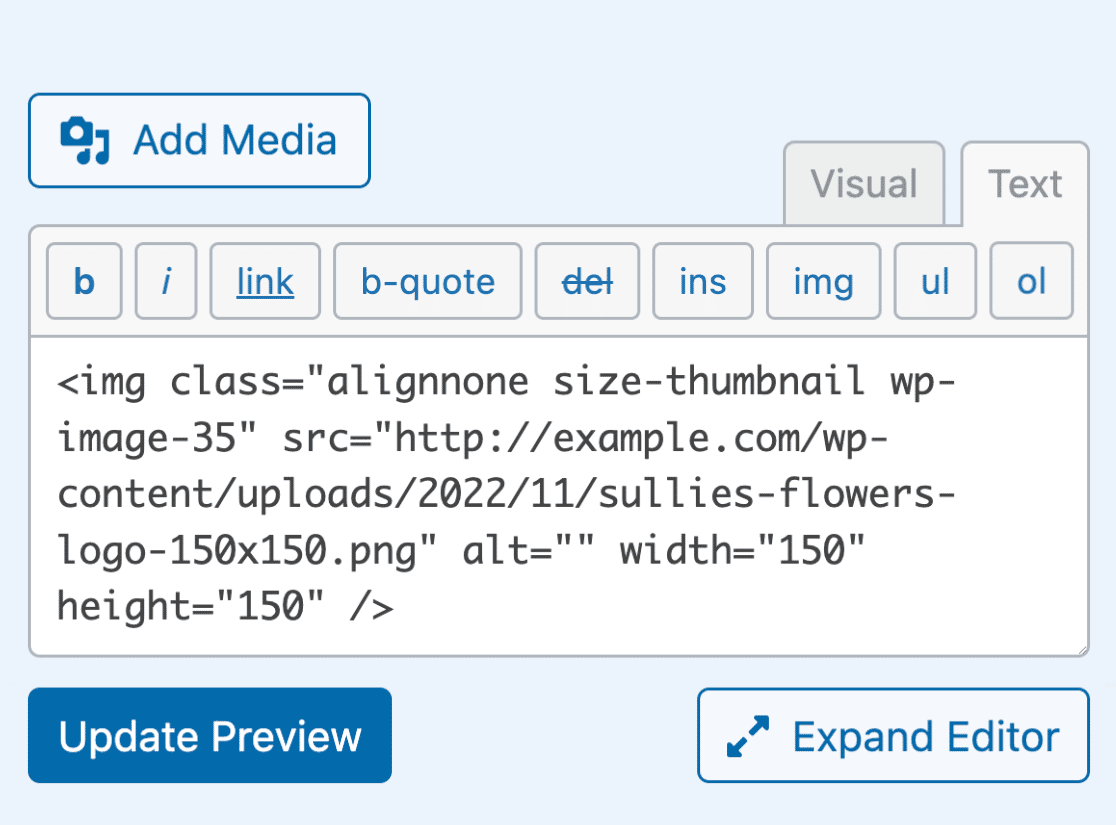This screenshot has height=825, width=1116.
Task: Click the ins tag button
Action: (702, 282)
